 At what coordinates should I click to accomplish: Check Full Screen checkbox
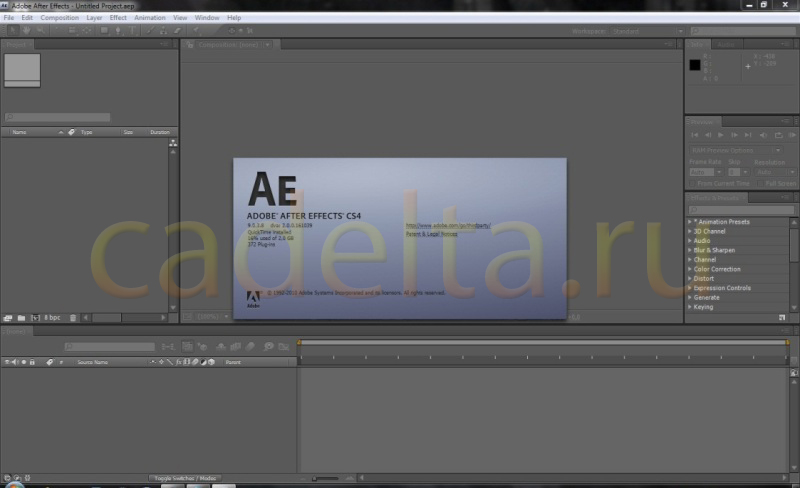[760, 183]
